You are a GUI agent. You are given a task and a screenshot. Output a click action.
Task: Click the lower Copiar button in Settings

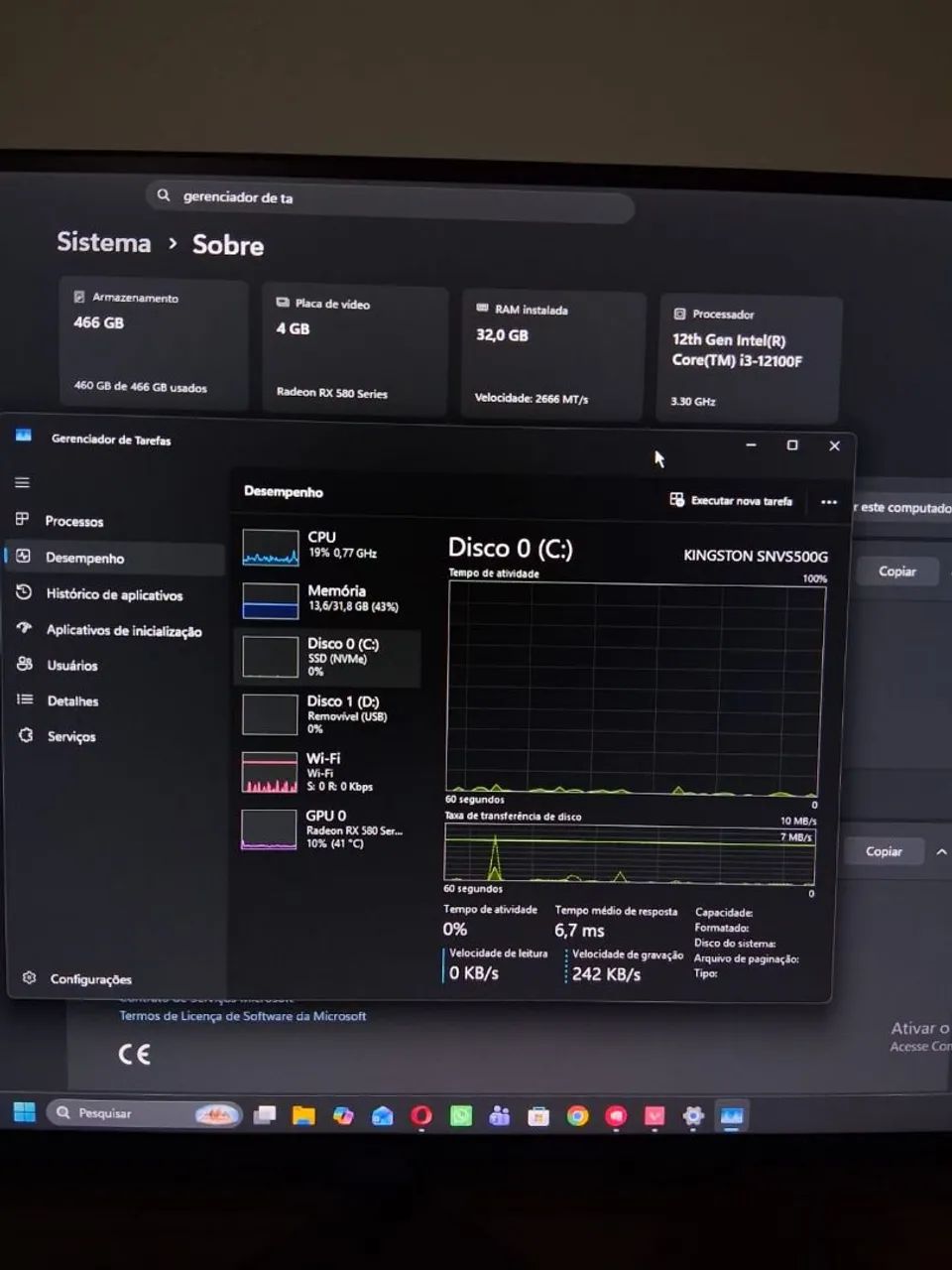point(884,851)
